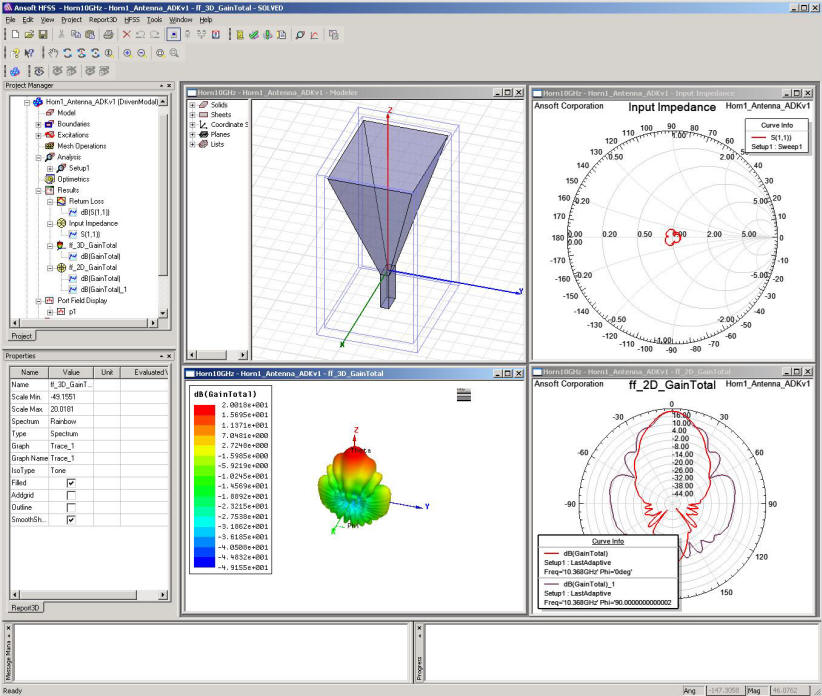822x696 pixels.
Task: Toggle the Filled checkbox
Action: (71, 483)
